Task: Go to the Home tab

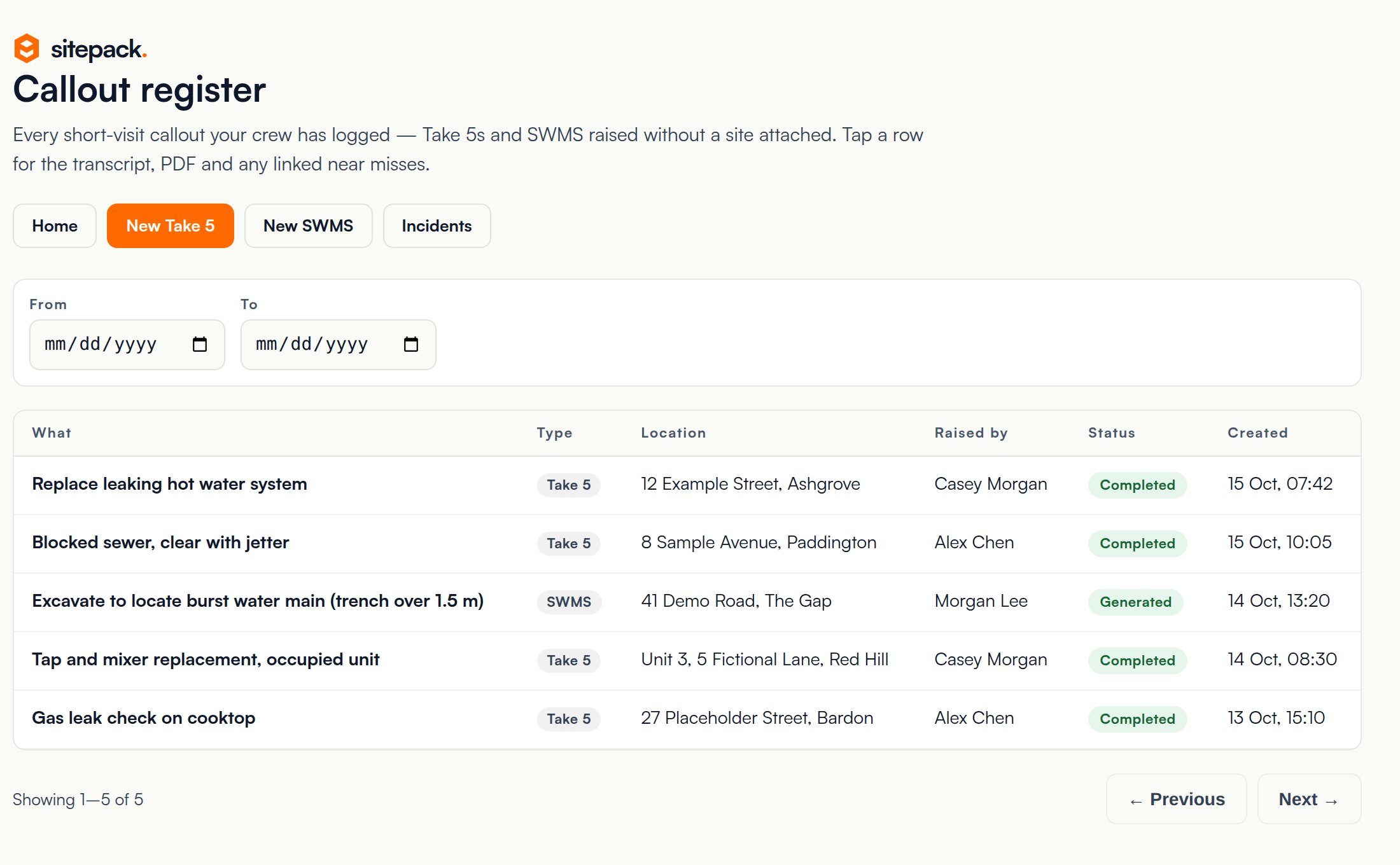Action: 55,226
